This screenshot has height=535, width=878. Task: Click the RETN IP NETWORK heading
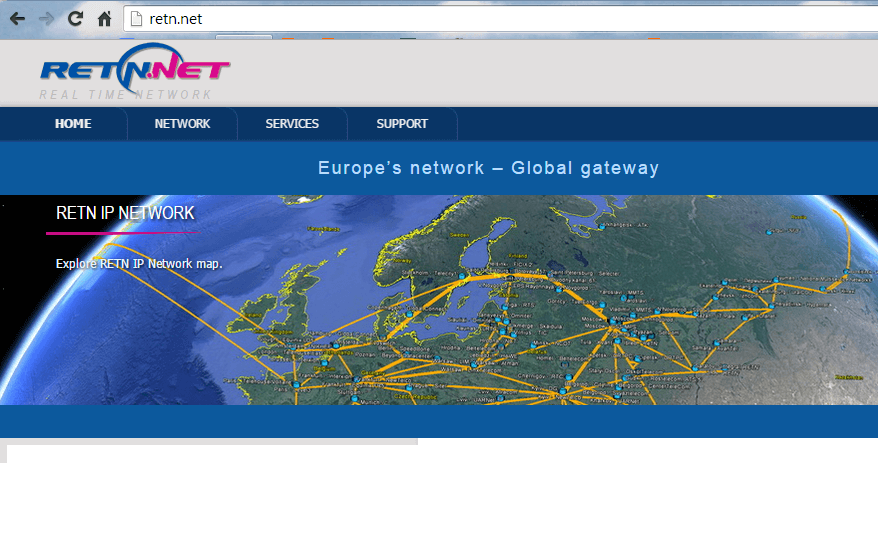pos(125,213)
